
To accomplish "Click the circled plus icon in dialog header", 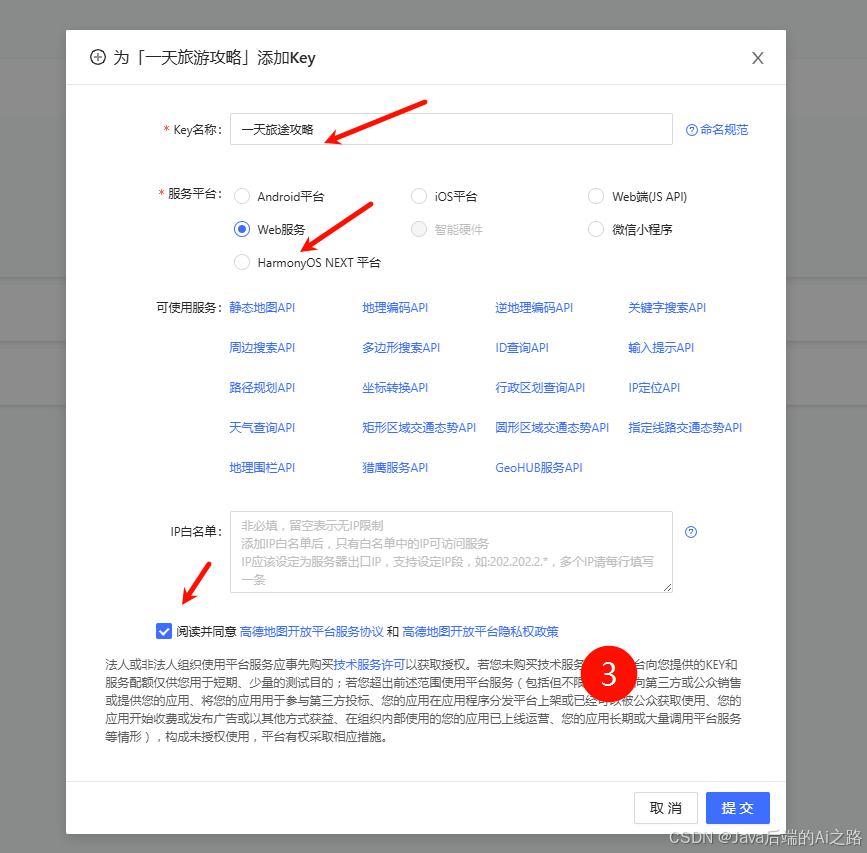I will [x=98, y=58].
